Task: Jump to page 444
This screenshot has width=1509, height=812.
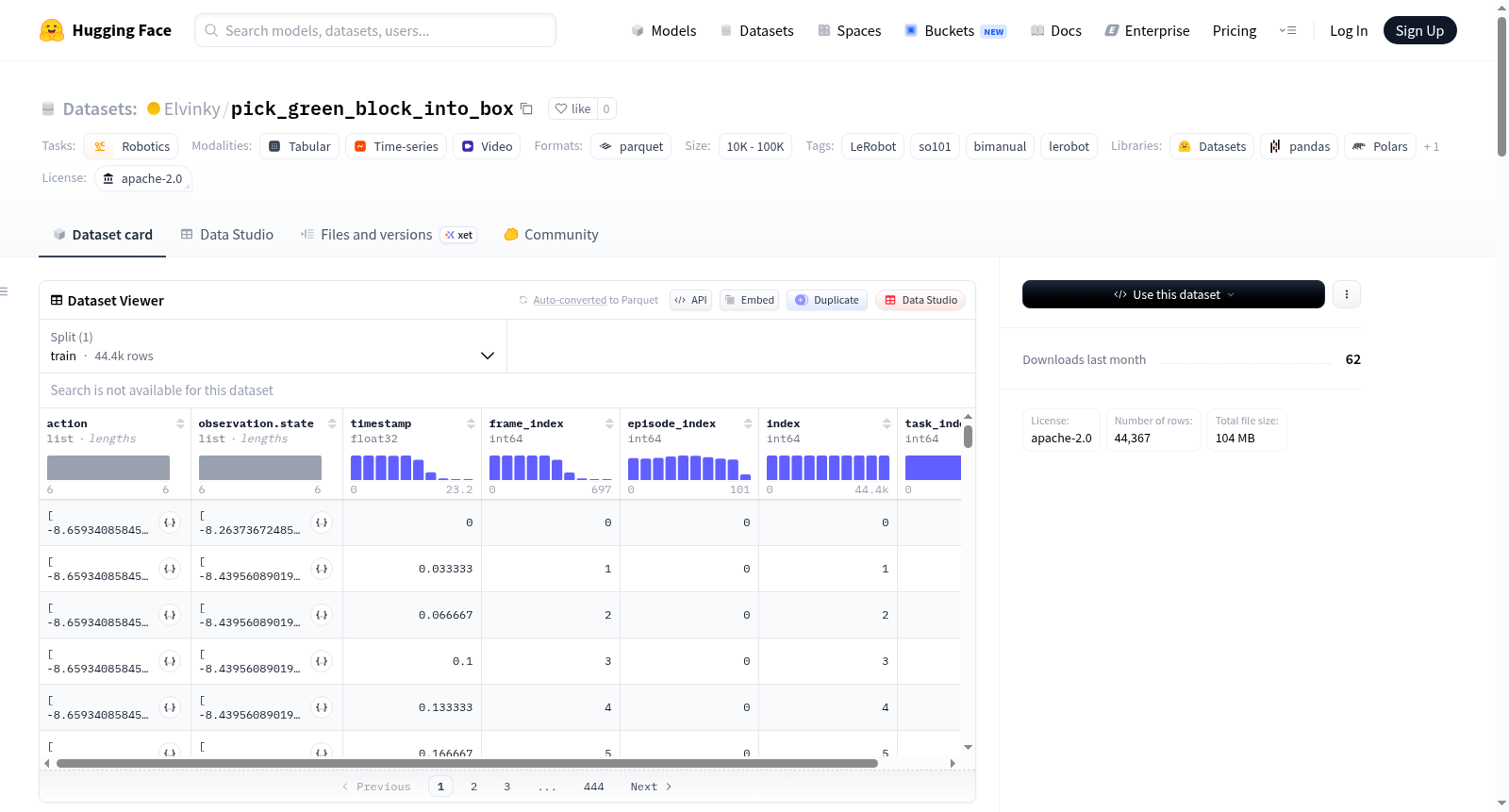Action: coord(593,787)
